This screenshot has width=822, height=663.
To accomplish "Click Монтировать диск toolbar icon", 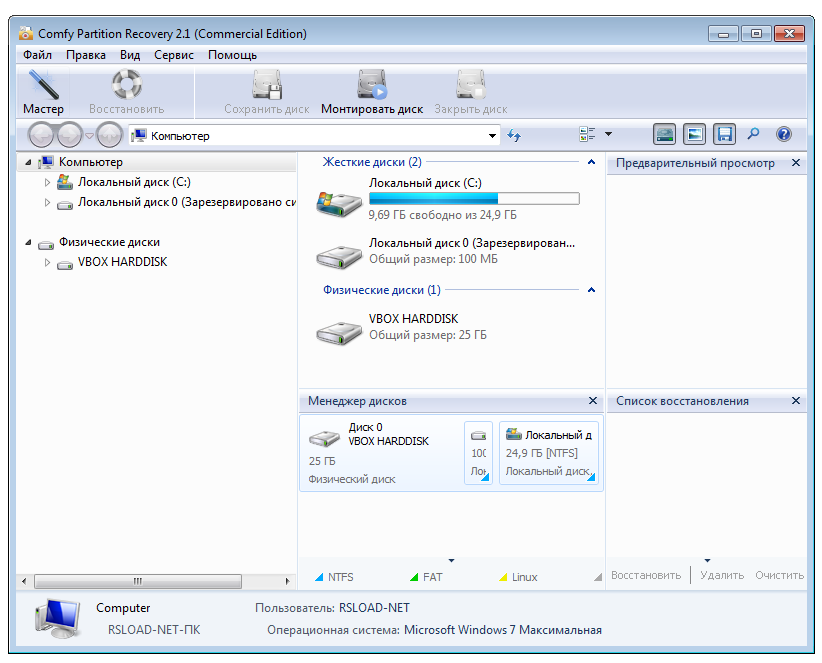I will tap(372, 84).
